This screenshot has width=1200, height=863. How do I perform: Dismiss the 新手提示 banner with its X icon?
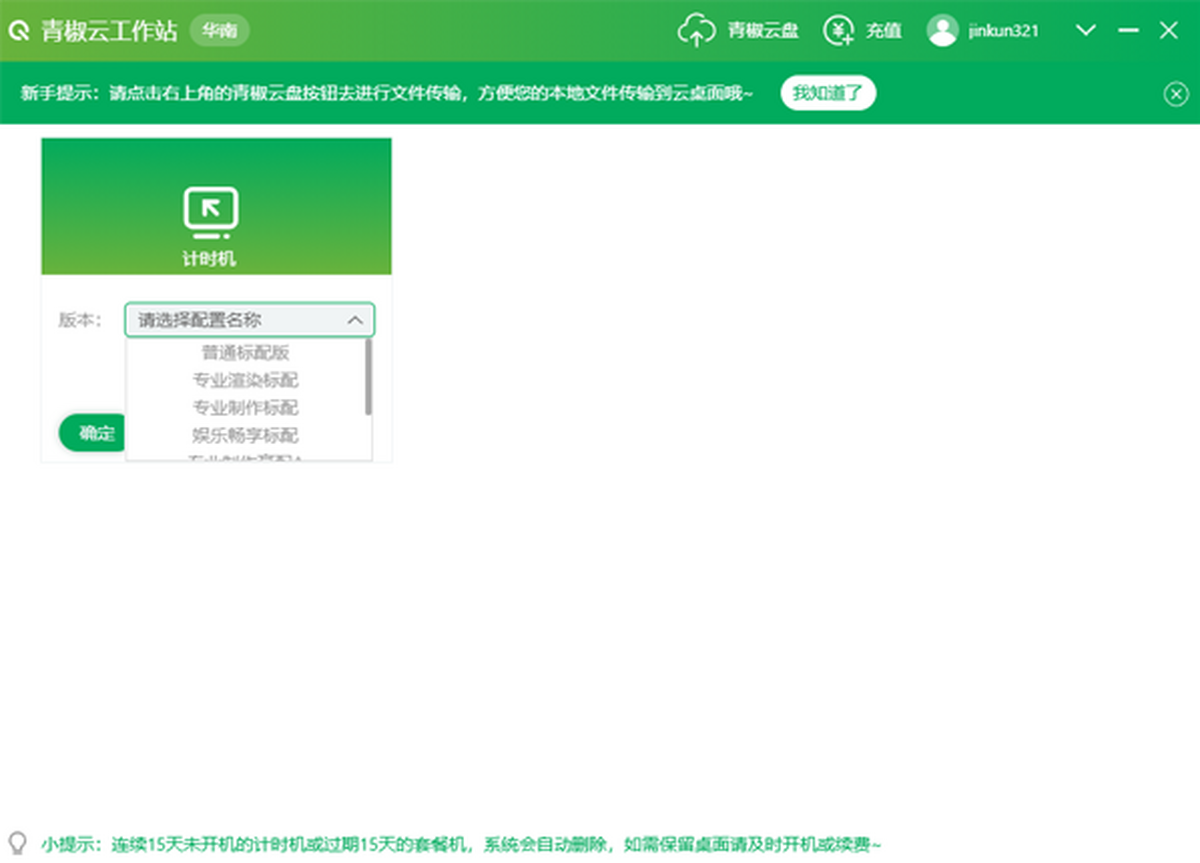click(1175, 94)
